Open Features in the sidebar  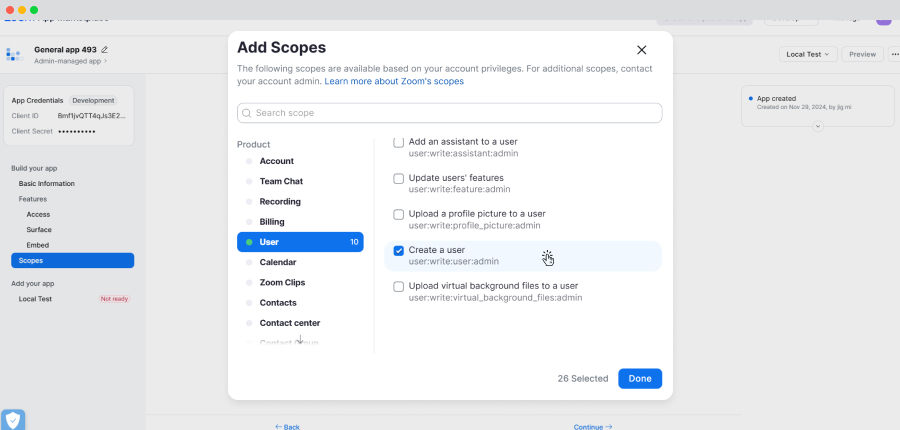click(x=33, y=199)
